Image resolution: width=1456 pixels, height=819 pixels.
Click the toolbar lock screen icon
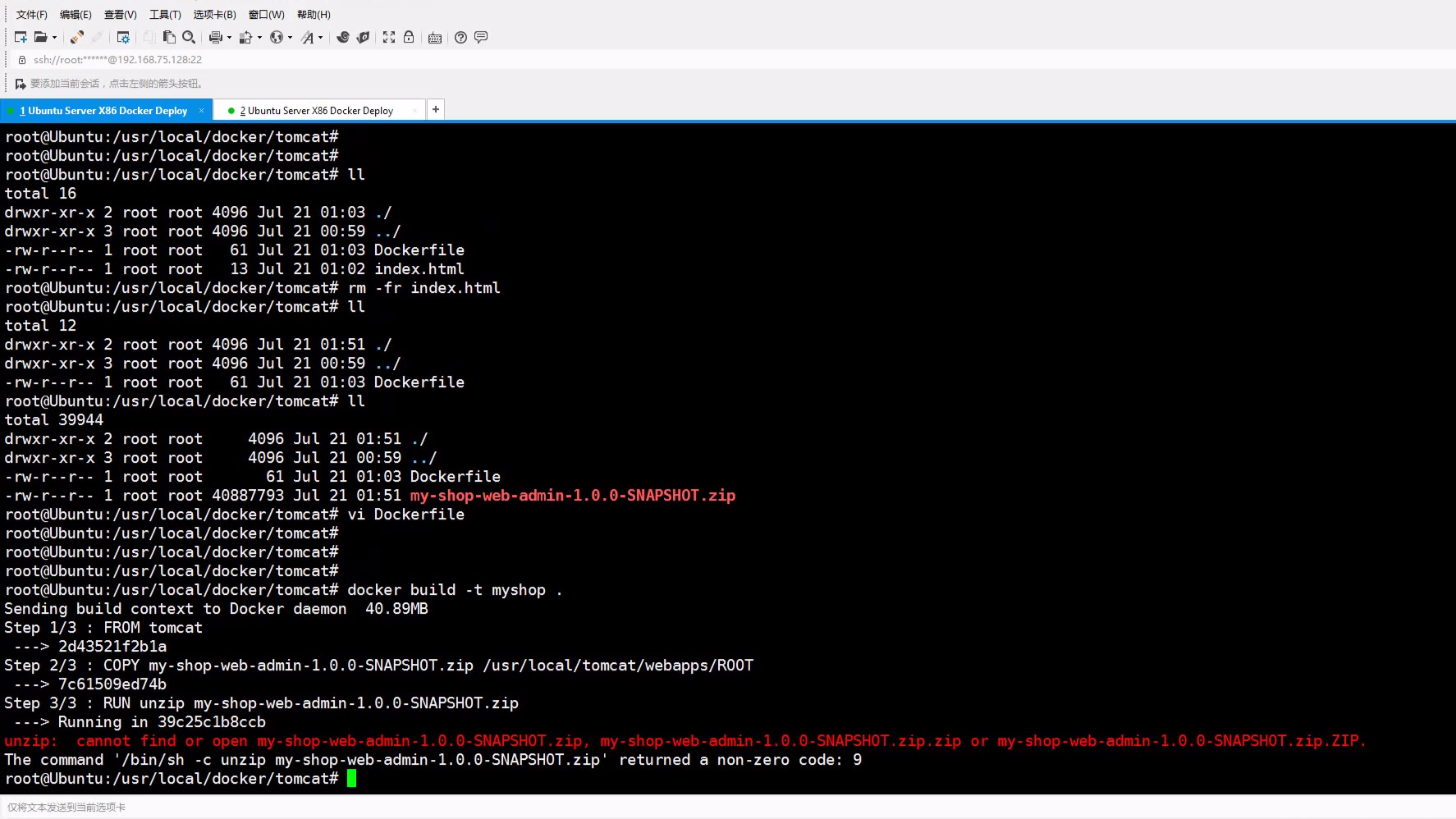tap(409, 37)
